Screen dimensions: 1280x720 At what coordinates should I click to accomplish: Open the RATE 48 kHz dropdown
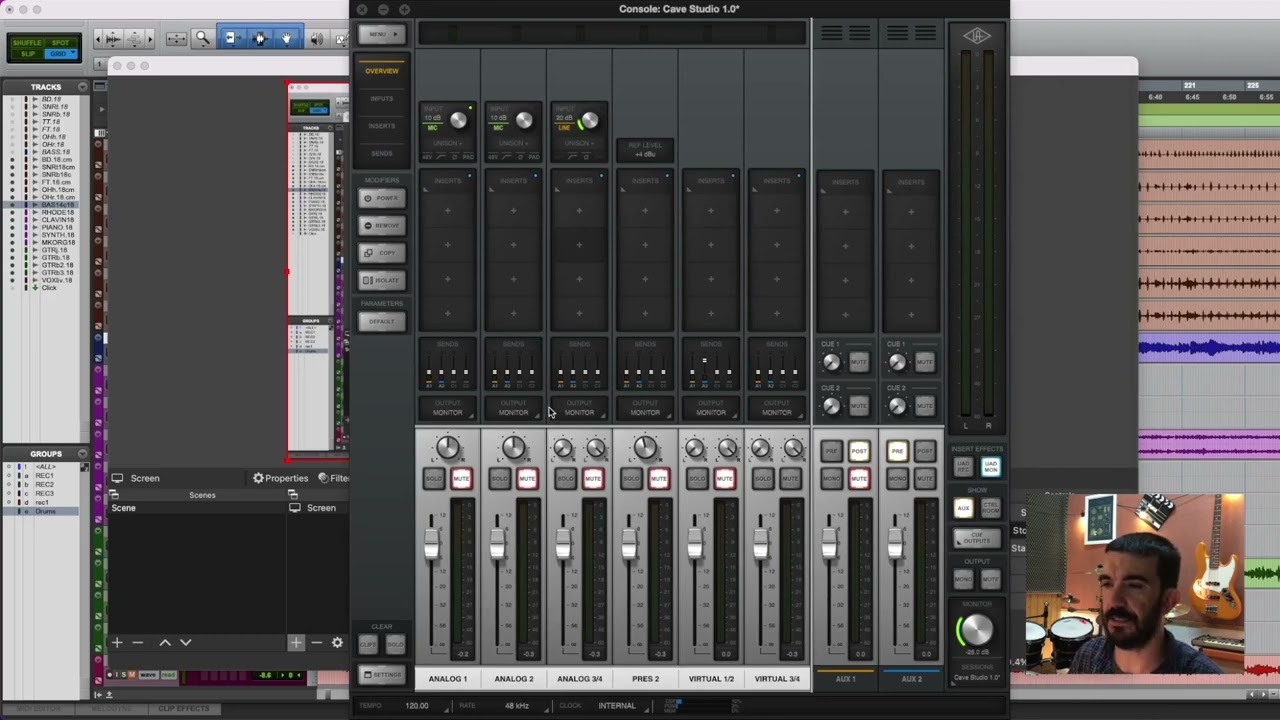[x=518, y=706]
